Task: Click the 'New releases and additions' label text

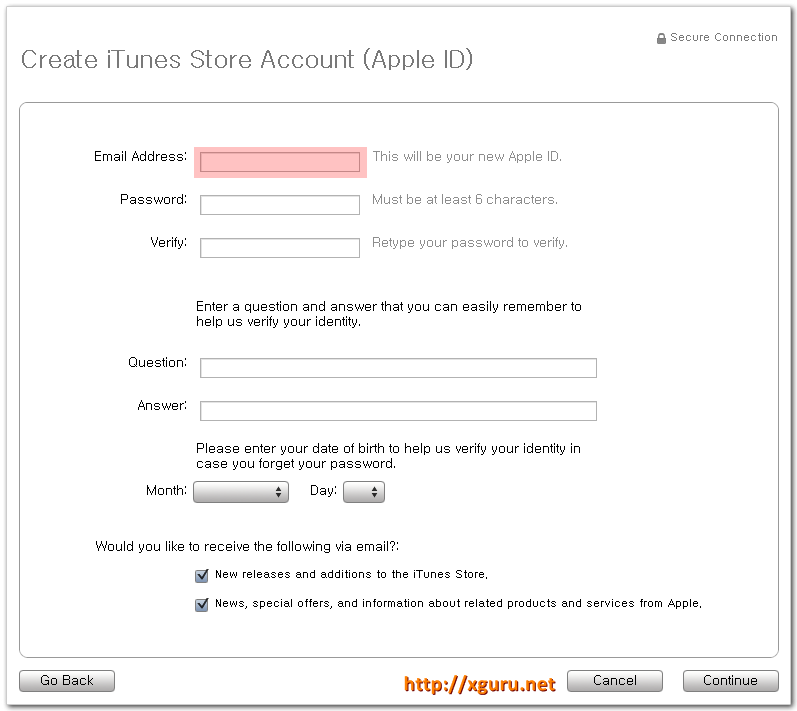Action: 351,574
